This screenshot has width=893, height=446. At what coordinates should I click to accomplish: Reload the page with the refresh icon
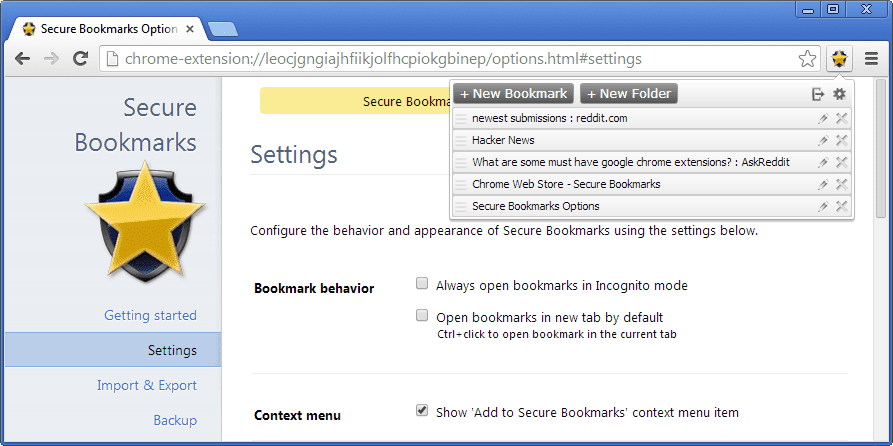(x=81, y=58)
